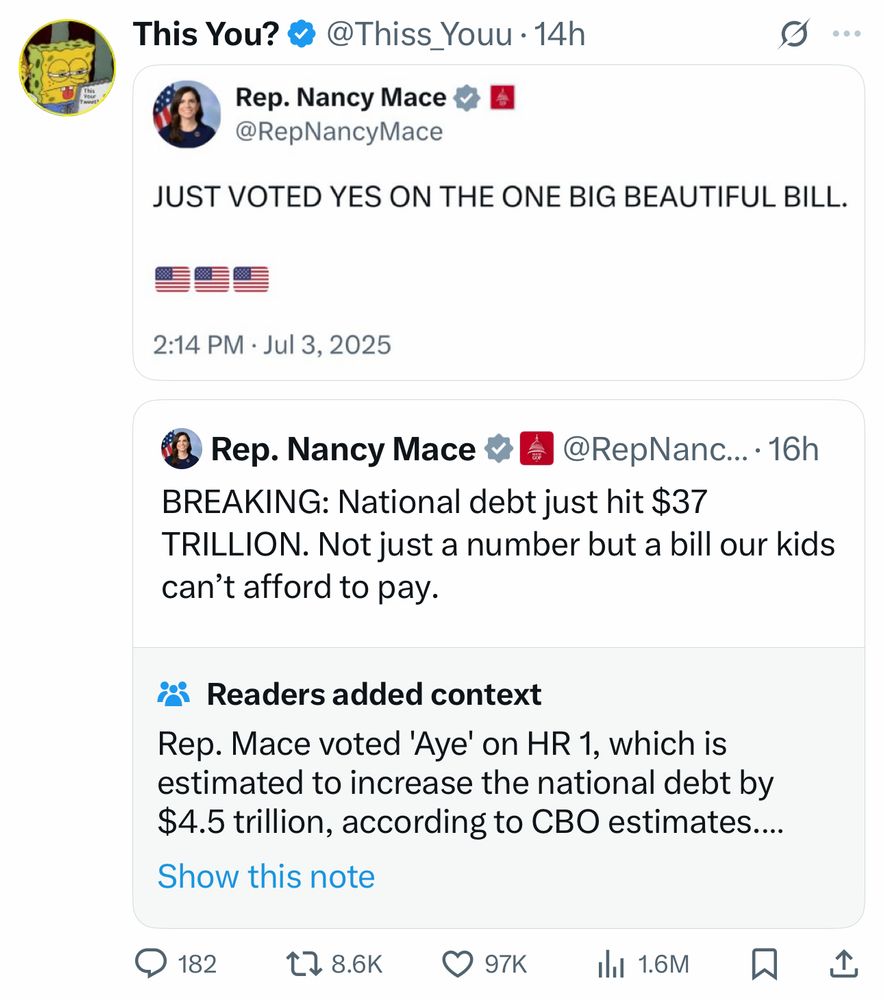884x1000 pixels.
Task: Open This You? blue verified badge
Action: coord(302,34)
